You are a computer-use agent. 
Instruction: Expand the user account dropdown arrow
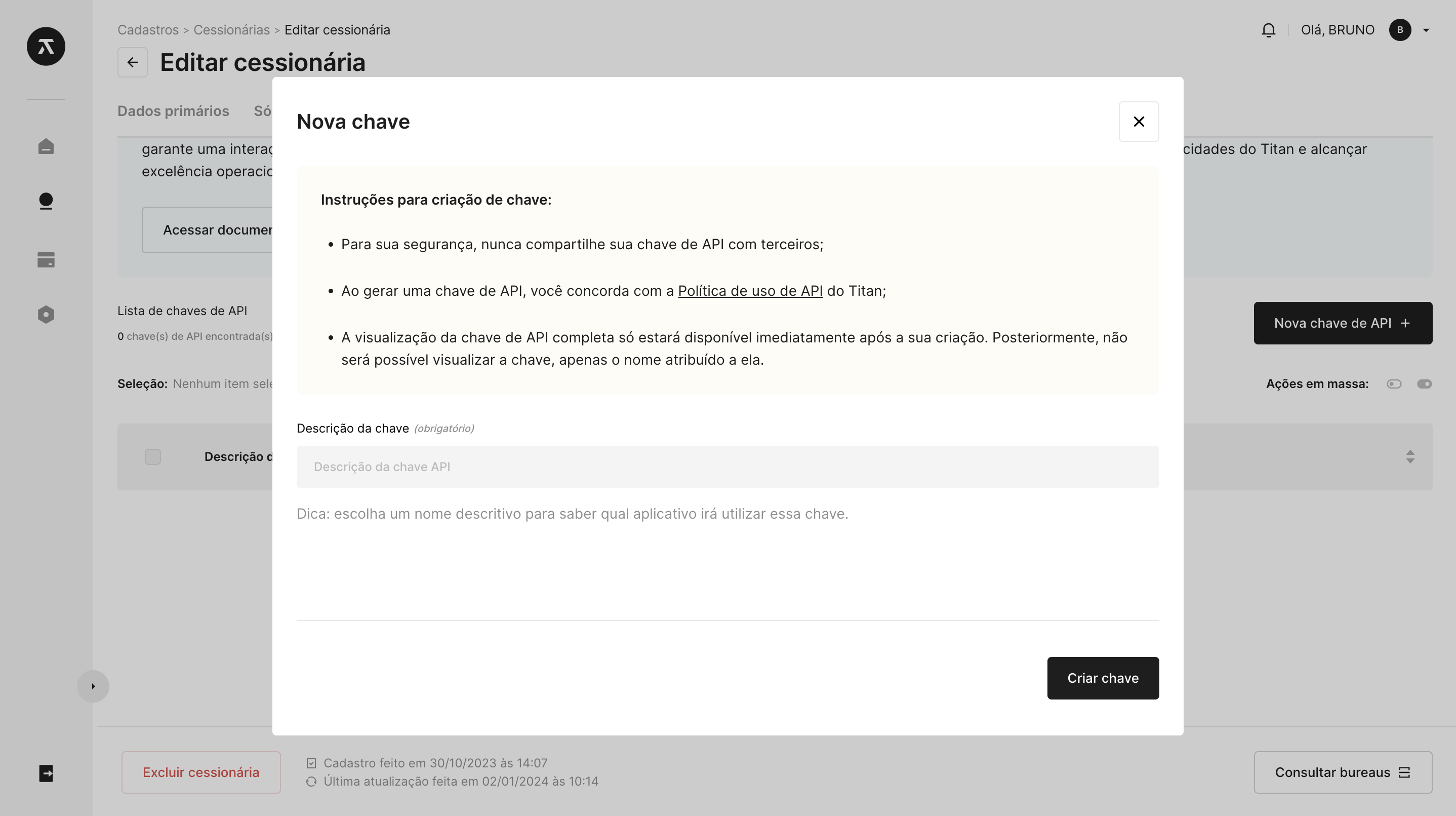[1426, 30]
